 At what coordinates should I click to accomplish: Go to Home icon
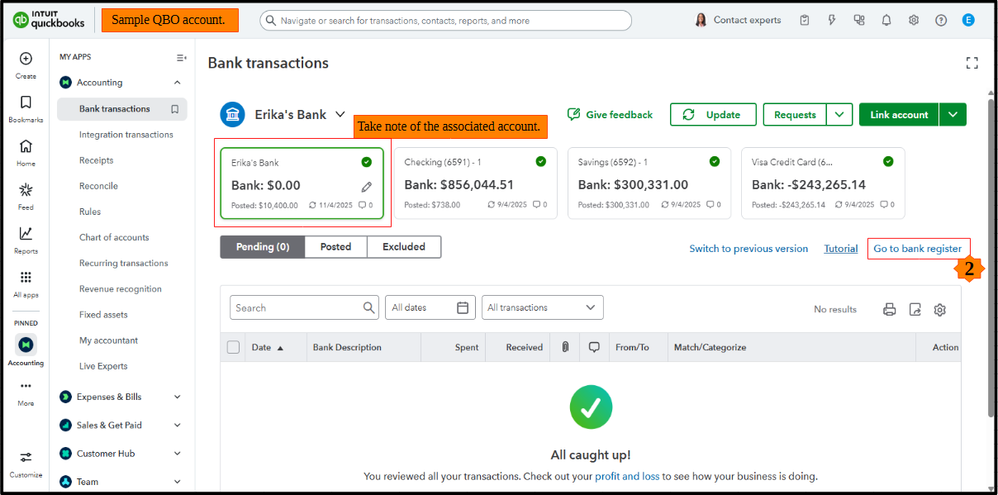coord(25,146)
